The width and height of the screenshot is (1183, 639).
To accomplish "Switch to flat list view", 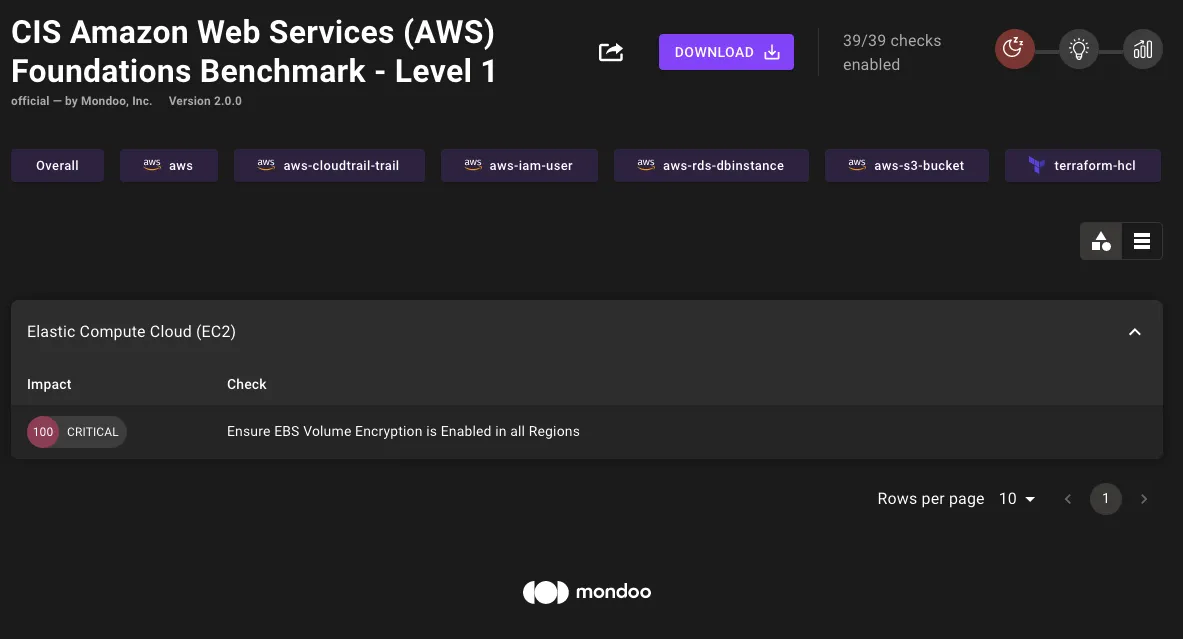I will pos(1142,241).
